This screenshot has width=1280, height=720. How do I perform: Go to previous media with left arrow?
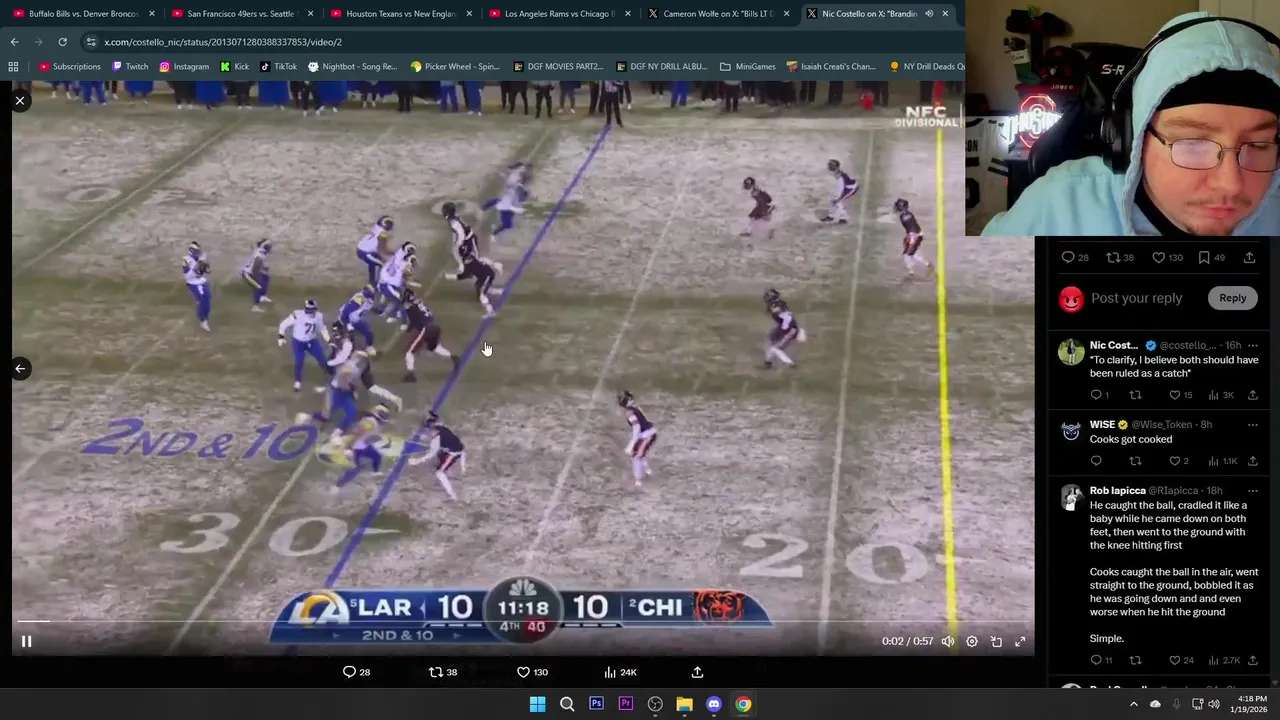tap(20, 368)
